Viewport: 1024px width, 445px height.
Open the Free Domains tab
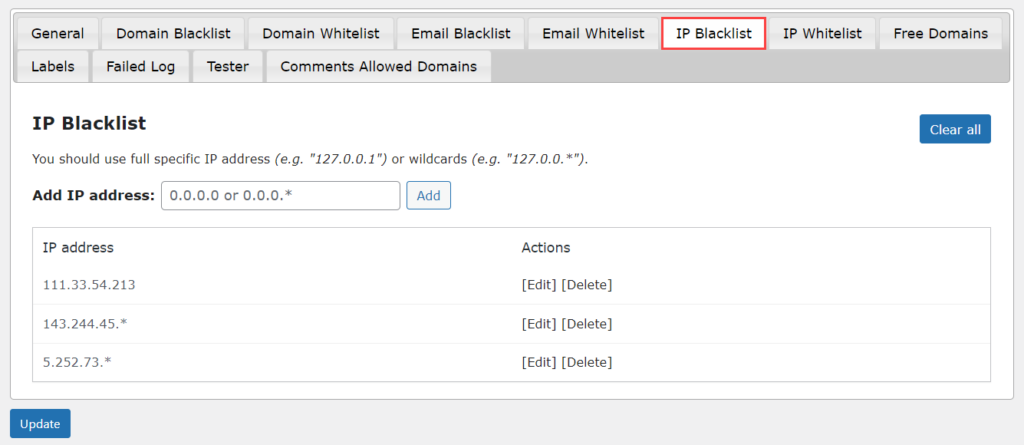(x=940, y=33)
